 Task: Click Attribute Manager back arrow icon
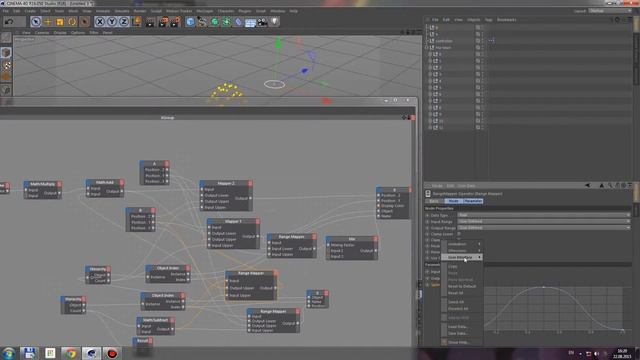point(588,185)
